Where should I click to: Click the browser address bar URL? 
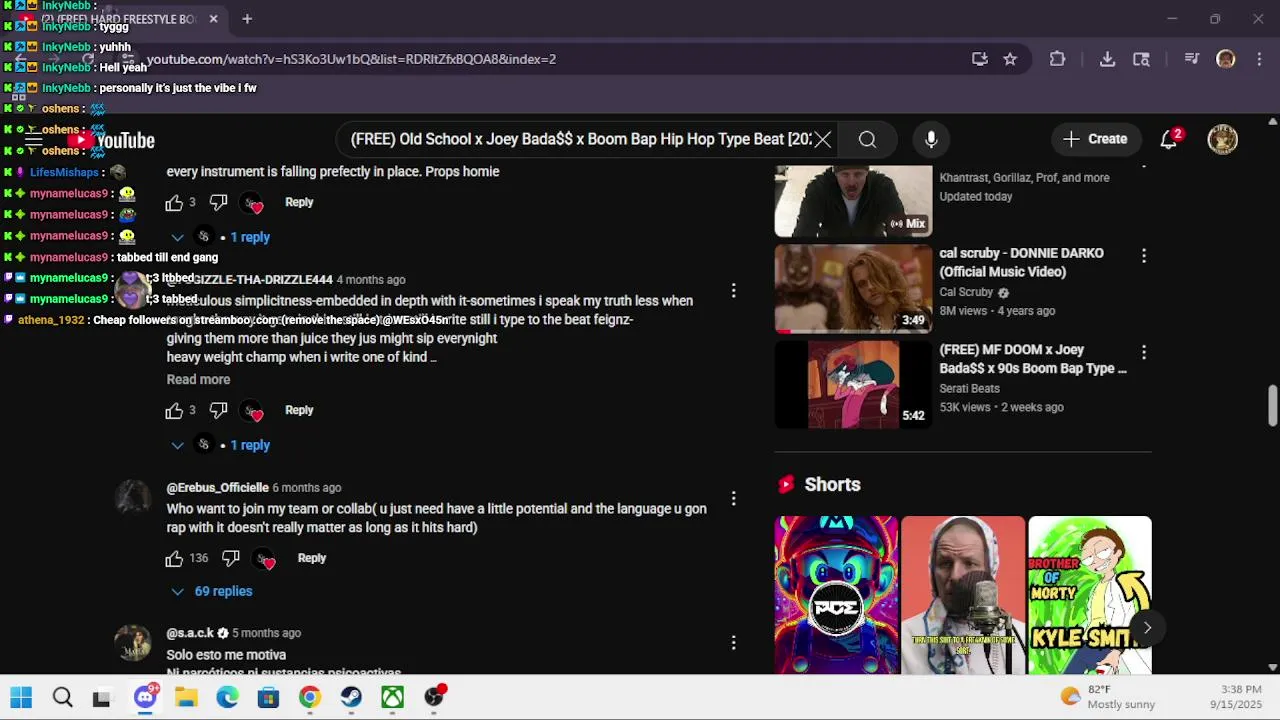pos(351,59)
